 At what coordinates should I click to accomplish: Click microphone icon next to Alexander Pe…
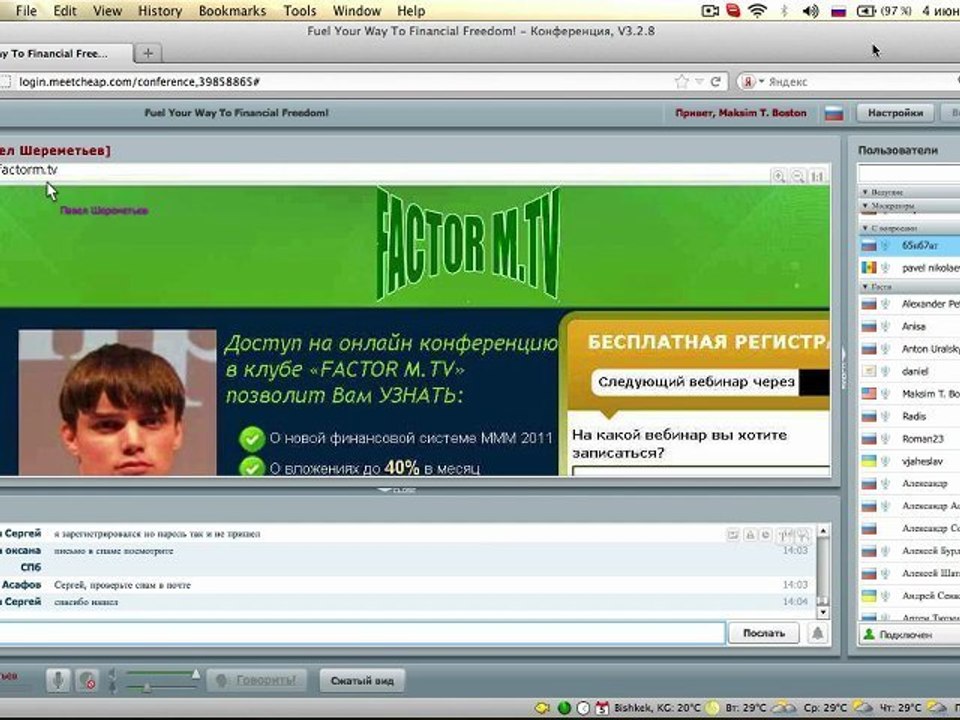(885, 304)
